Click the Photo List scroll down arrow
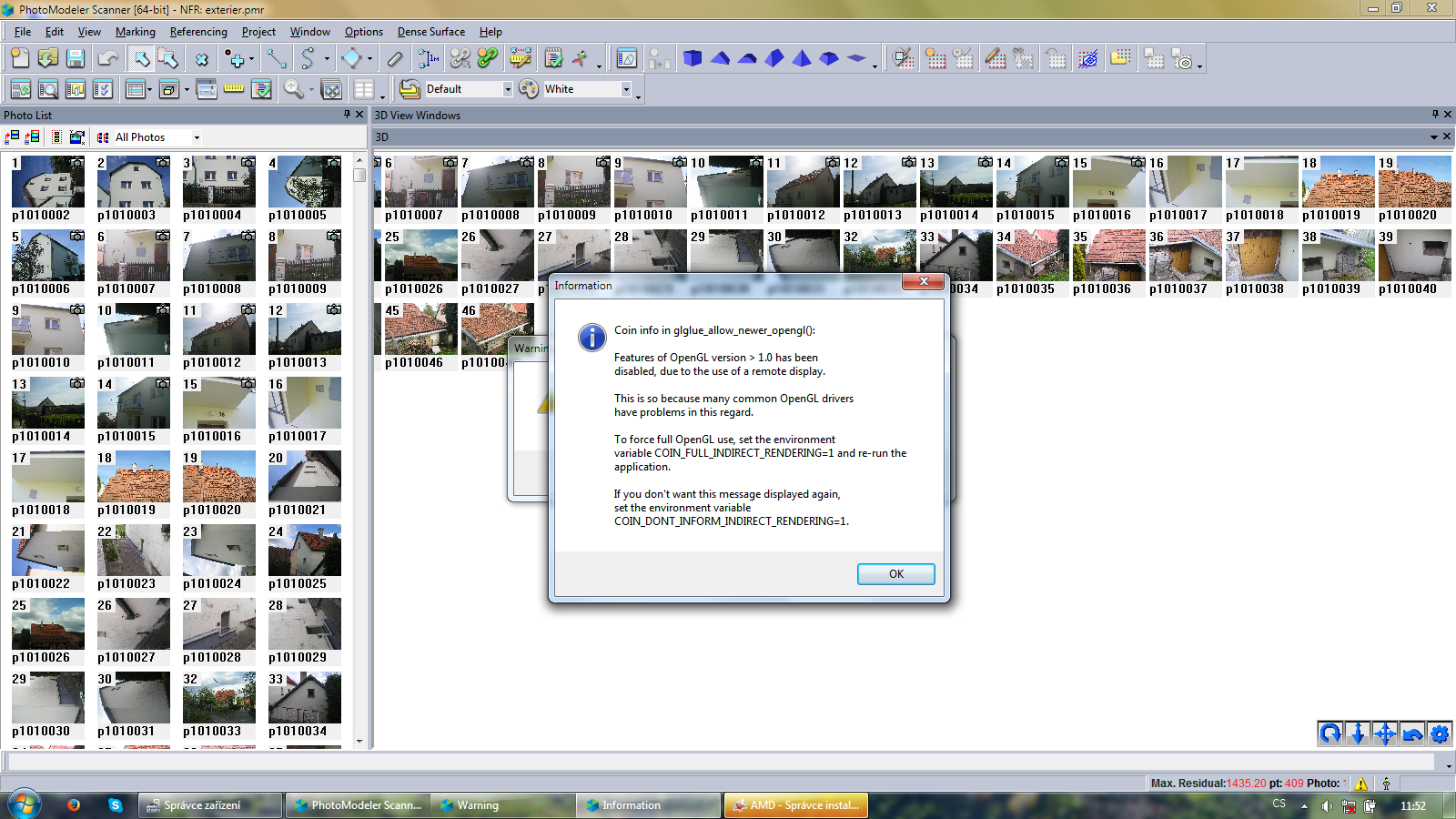 [359, 741]
